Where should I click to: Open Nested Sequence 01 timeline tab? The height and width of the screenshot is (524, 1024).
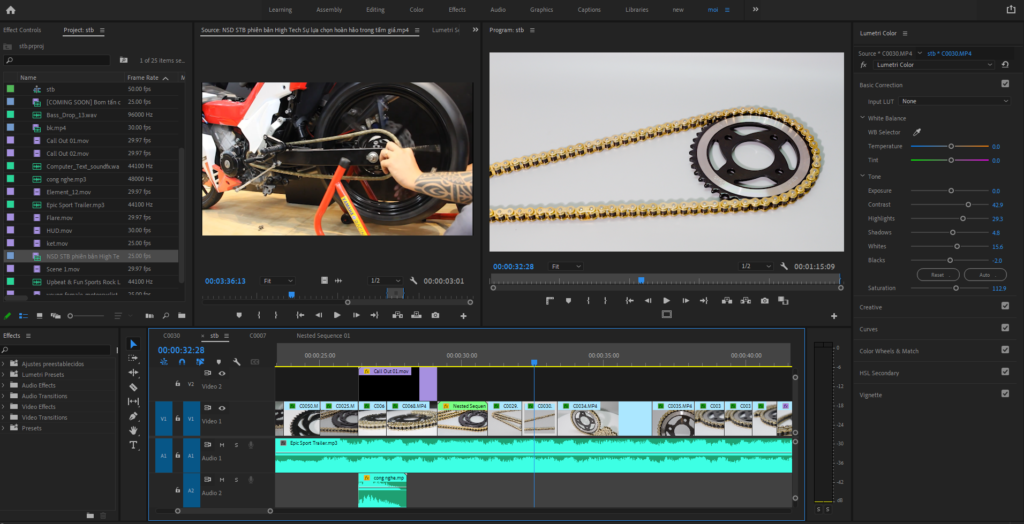tap(323, 336)
